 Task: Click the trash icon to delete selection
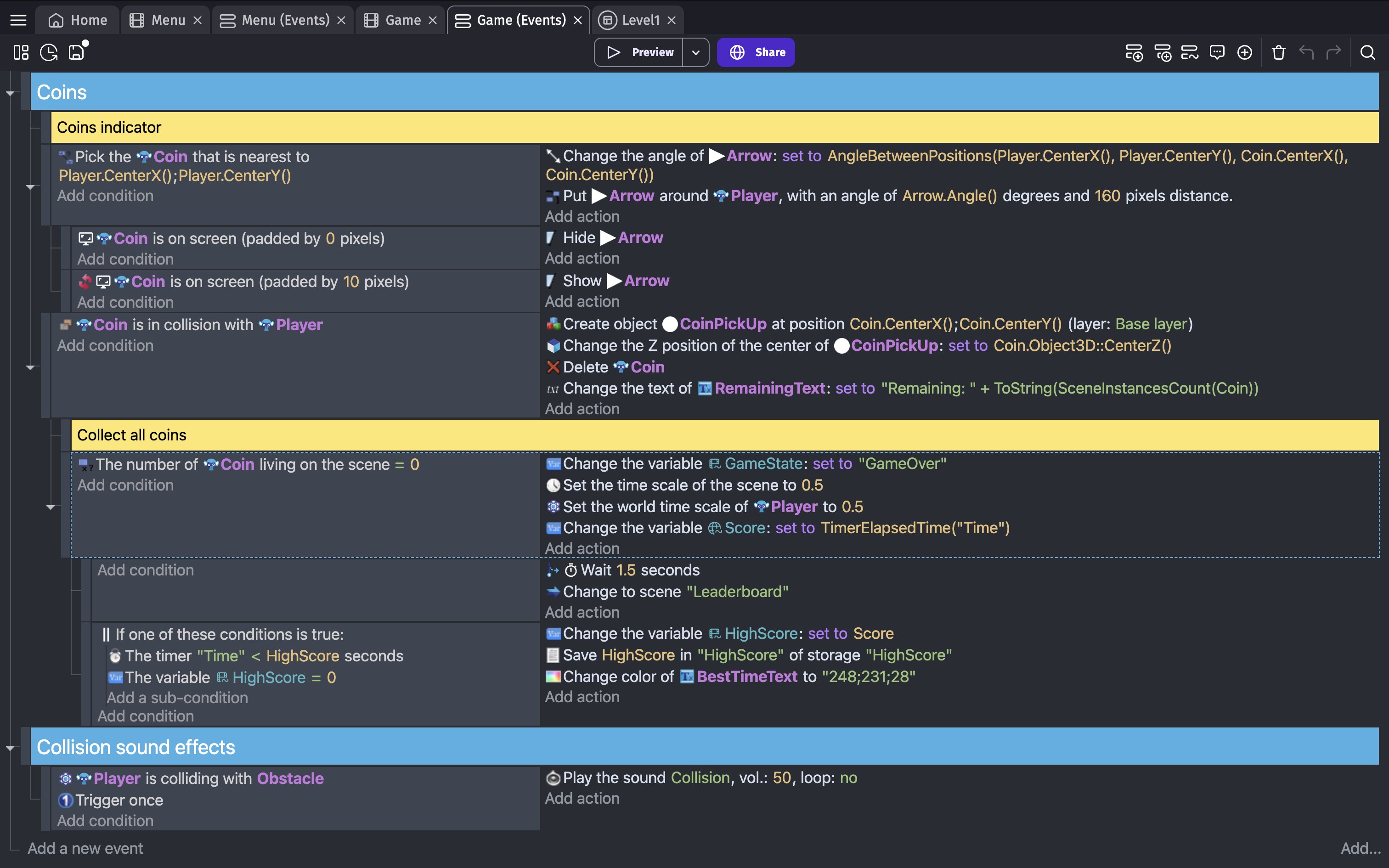1278,52
